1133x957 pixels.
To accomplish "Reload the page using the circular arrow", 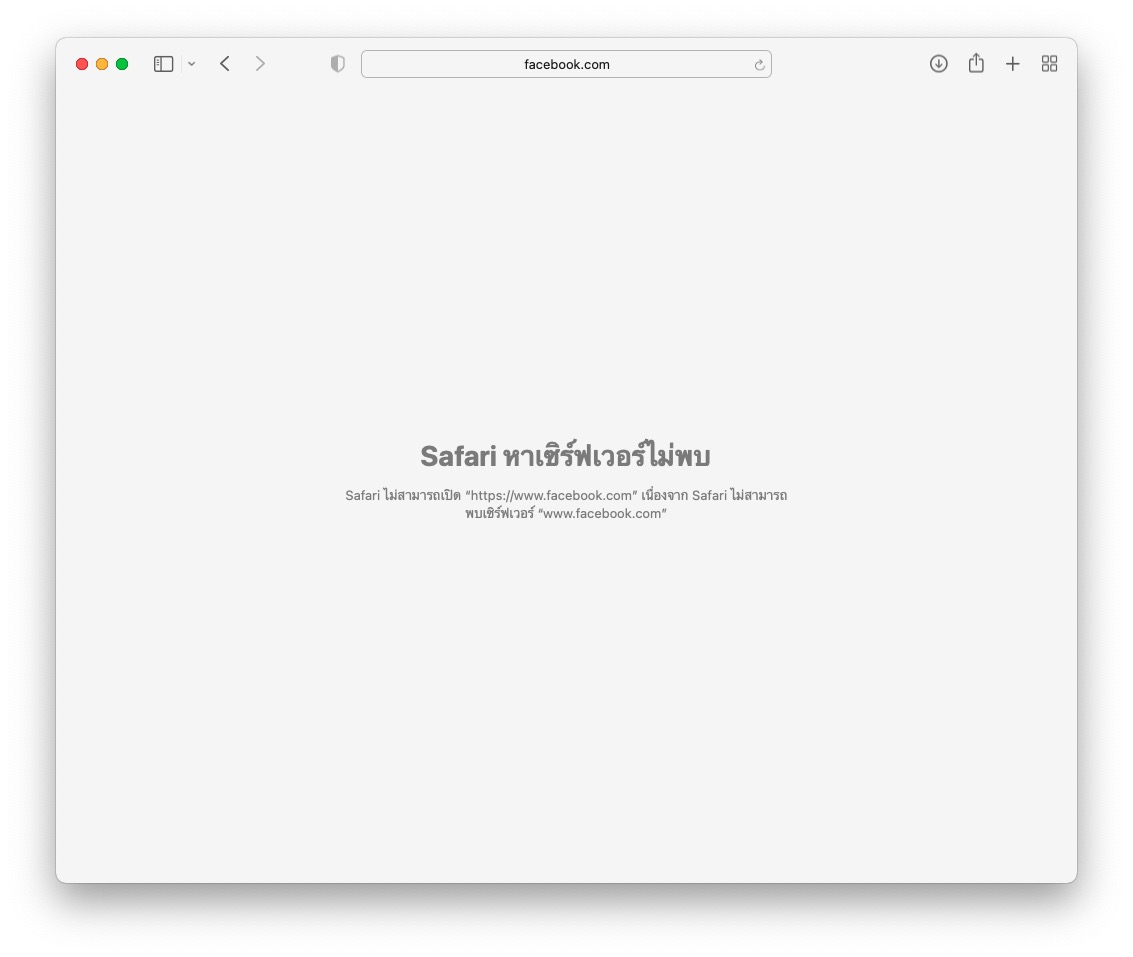I will click(x=759, y=64).
